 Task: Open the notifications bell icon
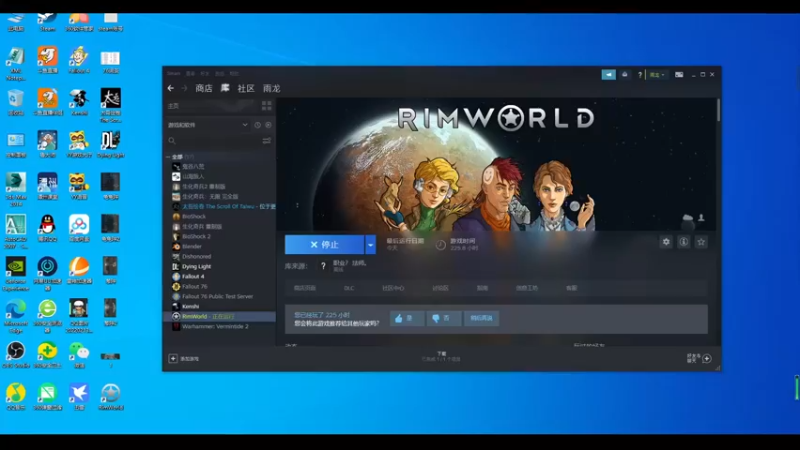[x=625, y=74]
